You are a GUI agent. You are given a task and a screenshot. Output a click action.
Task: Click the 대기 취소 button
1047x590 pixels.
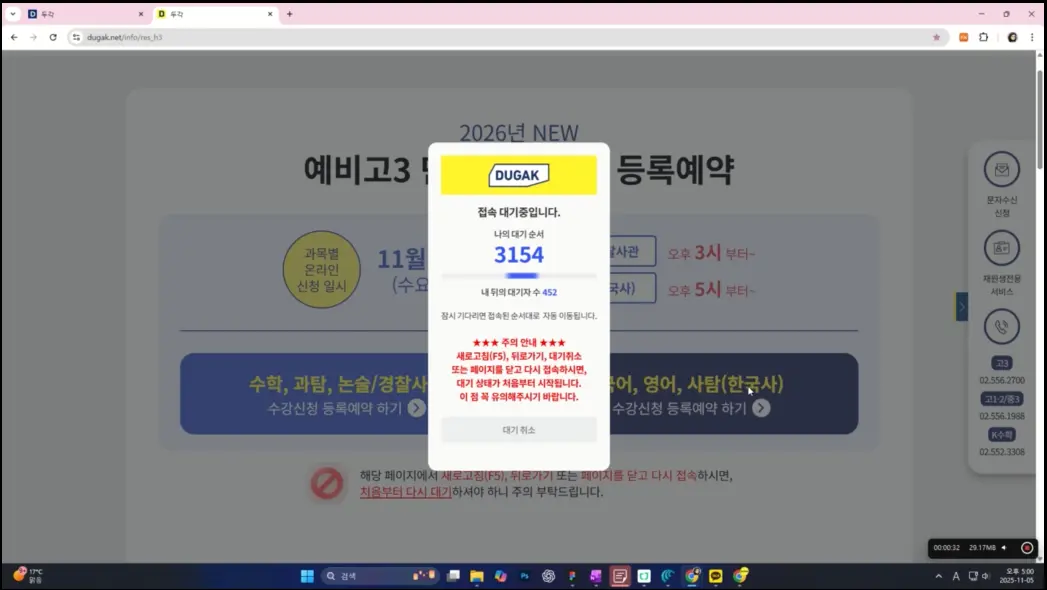[x=518, y=429]
